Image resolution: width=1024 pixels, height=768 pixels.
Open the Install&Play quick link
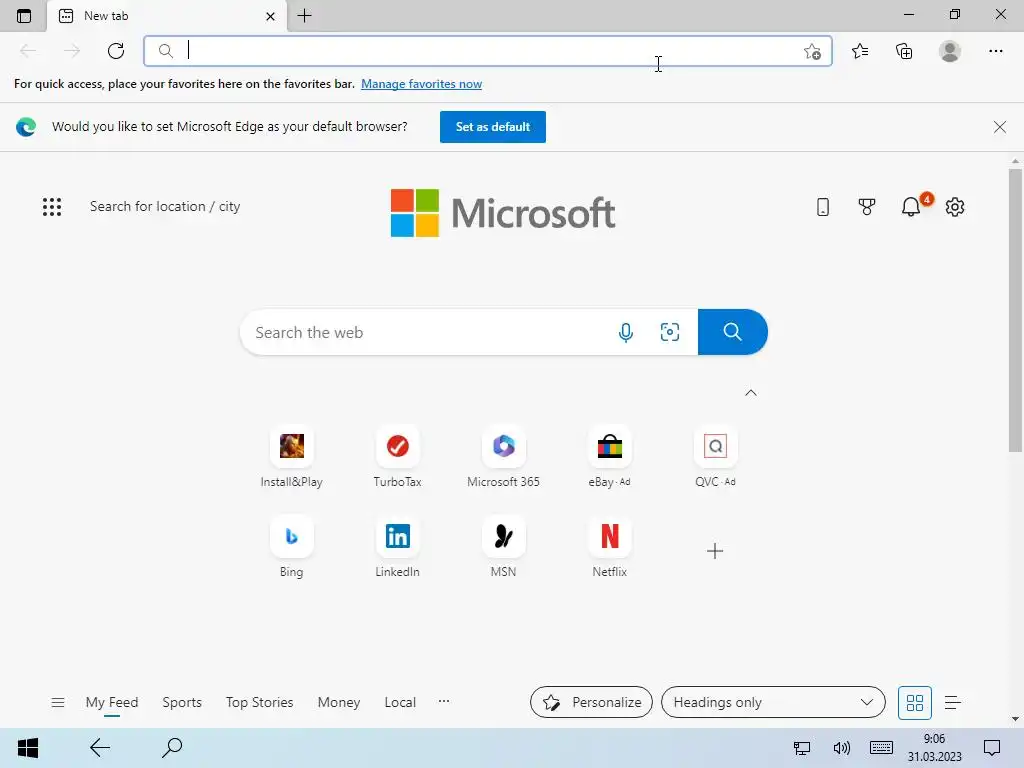pos(291,457)
